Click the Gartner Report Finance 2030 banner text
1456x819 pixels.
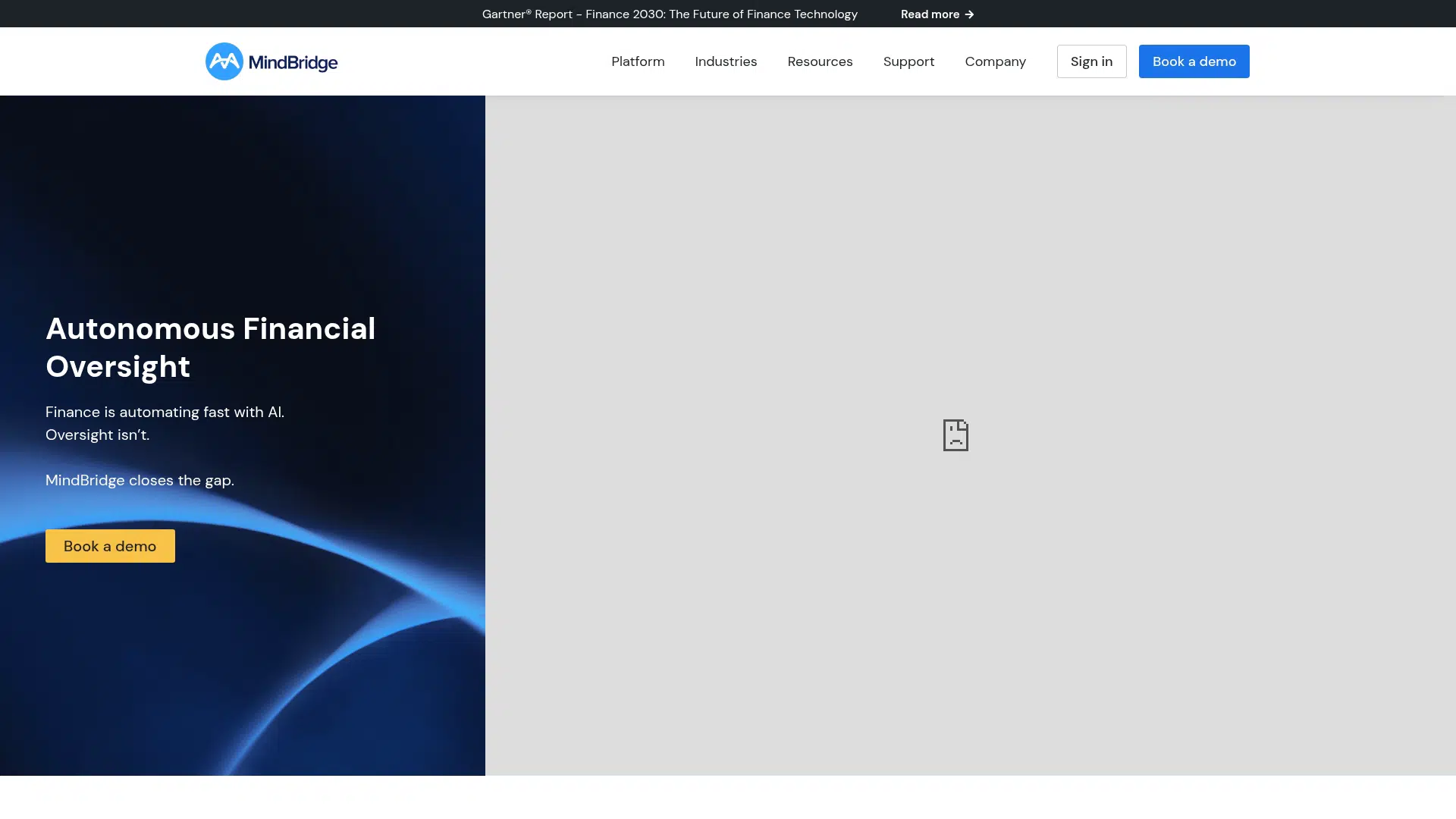[x=670, y=14]
